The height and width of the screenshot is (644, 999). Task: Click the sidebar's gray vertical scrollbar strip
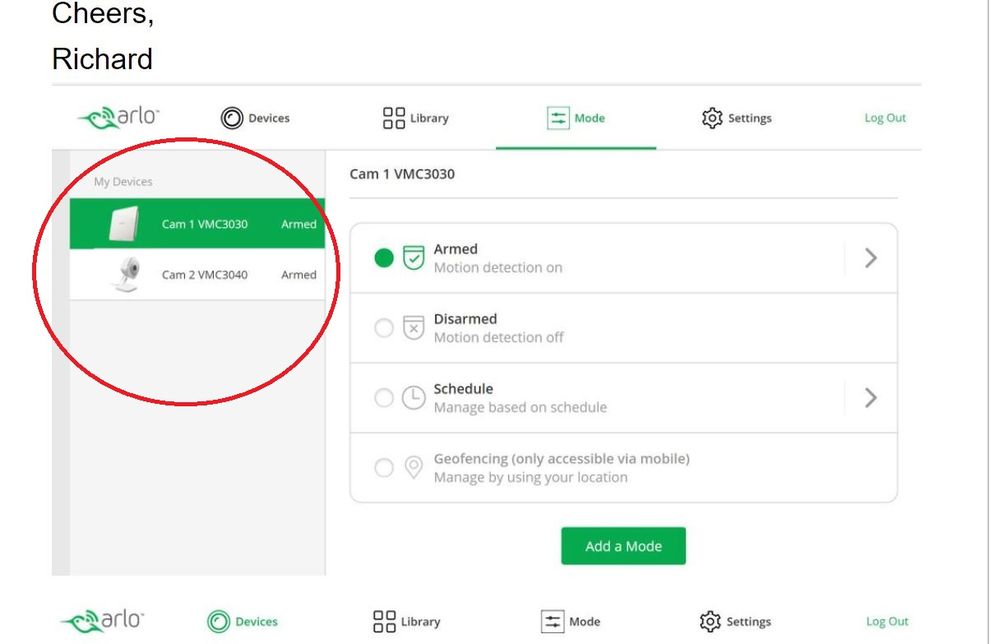click(61, 363)
